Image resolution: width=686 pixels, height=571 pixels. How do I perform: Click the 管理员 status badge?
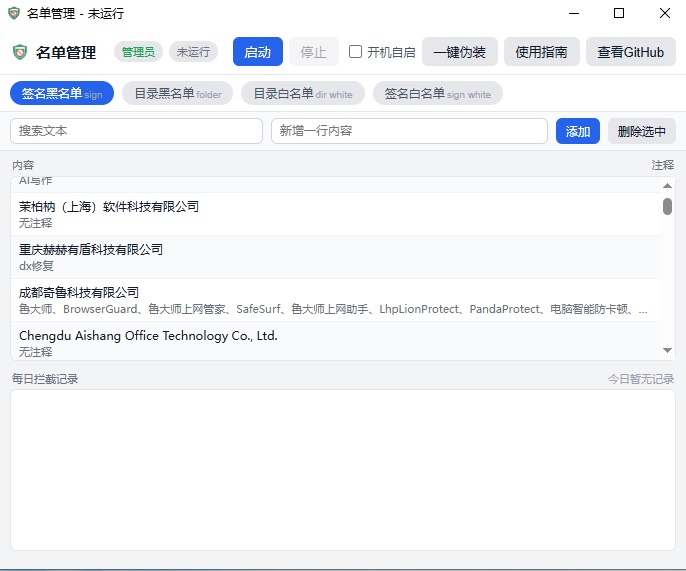(x=138, y=52)
